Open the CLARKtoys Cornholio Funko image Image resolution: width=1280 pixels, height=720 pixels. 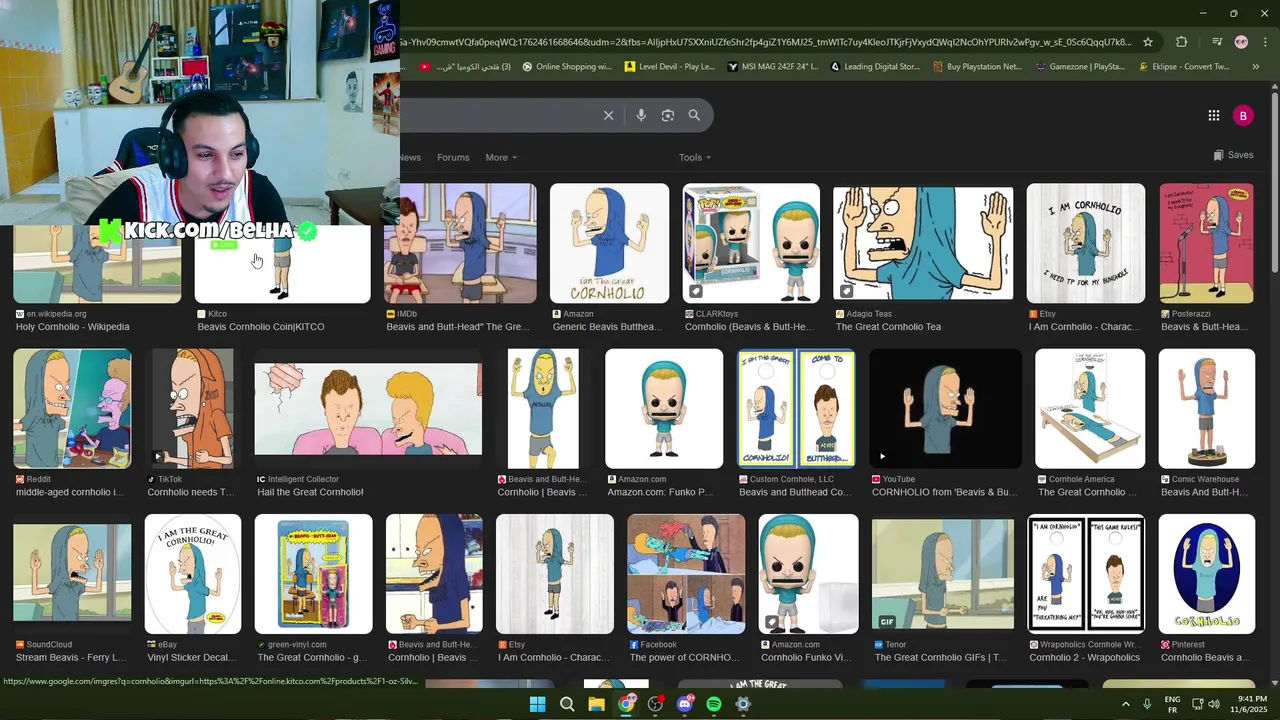click(x=751, y=243)
